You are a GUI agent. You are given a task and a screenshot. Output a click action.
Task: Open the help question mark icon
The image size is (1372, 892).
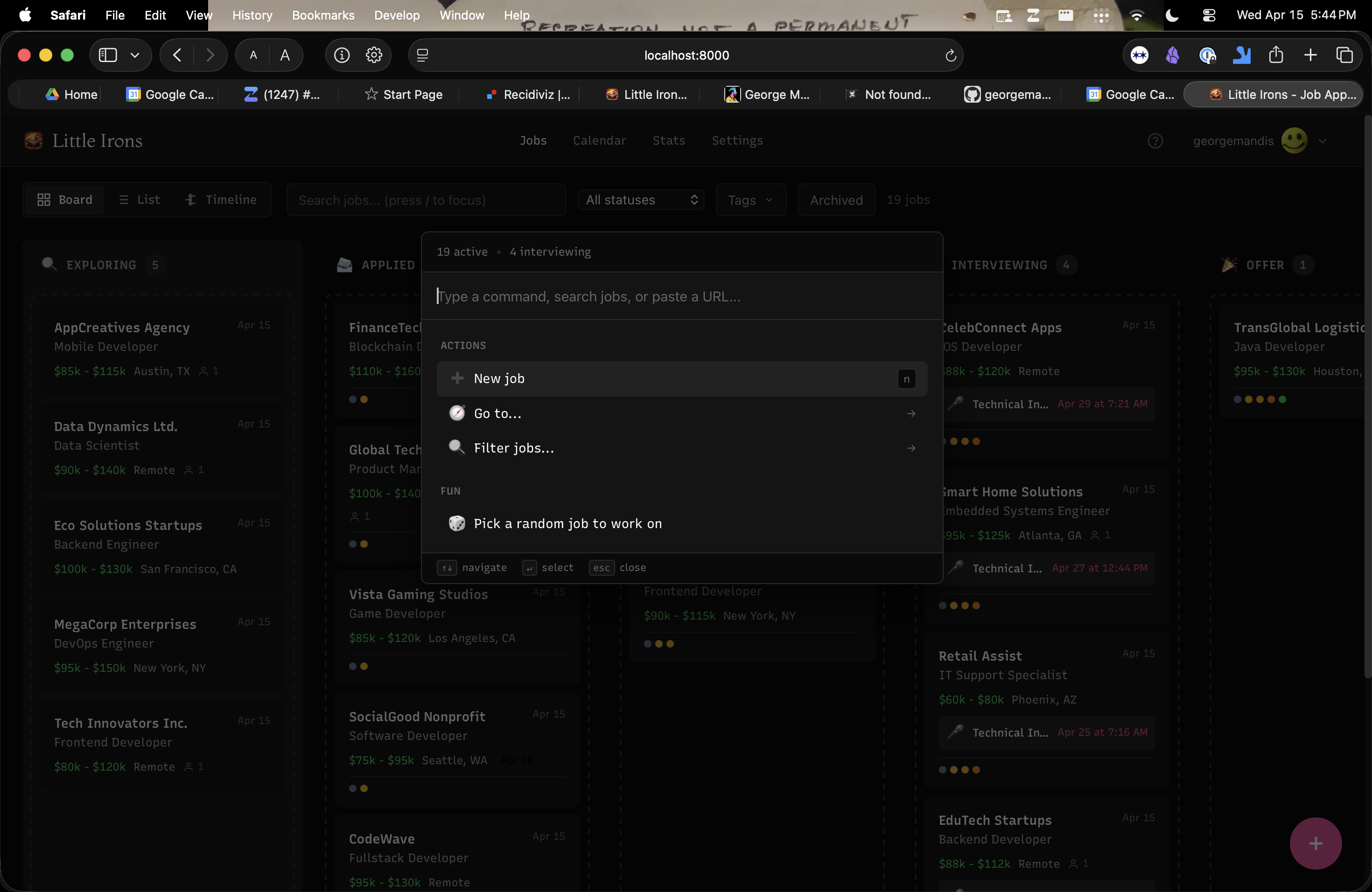(x=1156, y=140)
